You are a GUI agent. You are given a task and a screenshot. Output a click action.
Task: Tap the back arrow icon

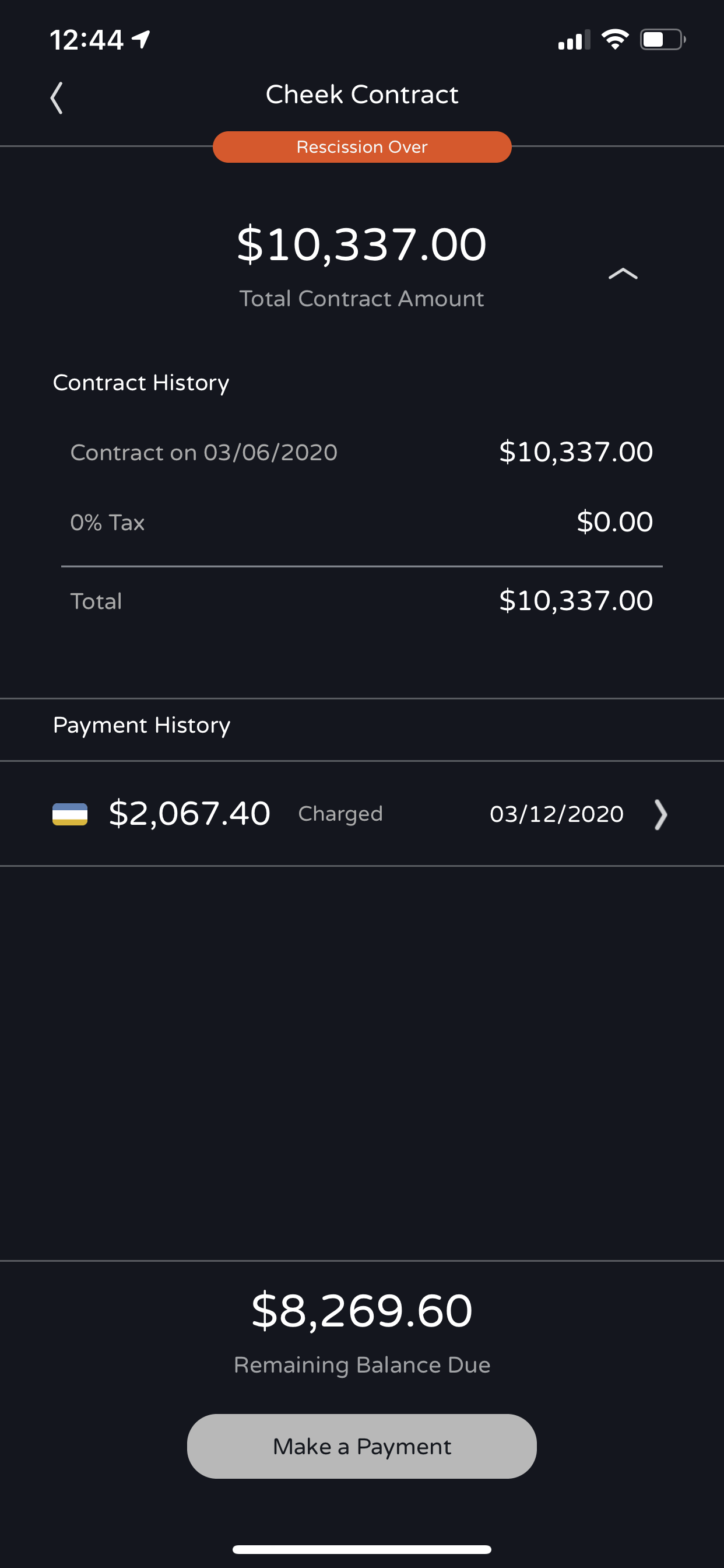tap(57, 98)
